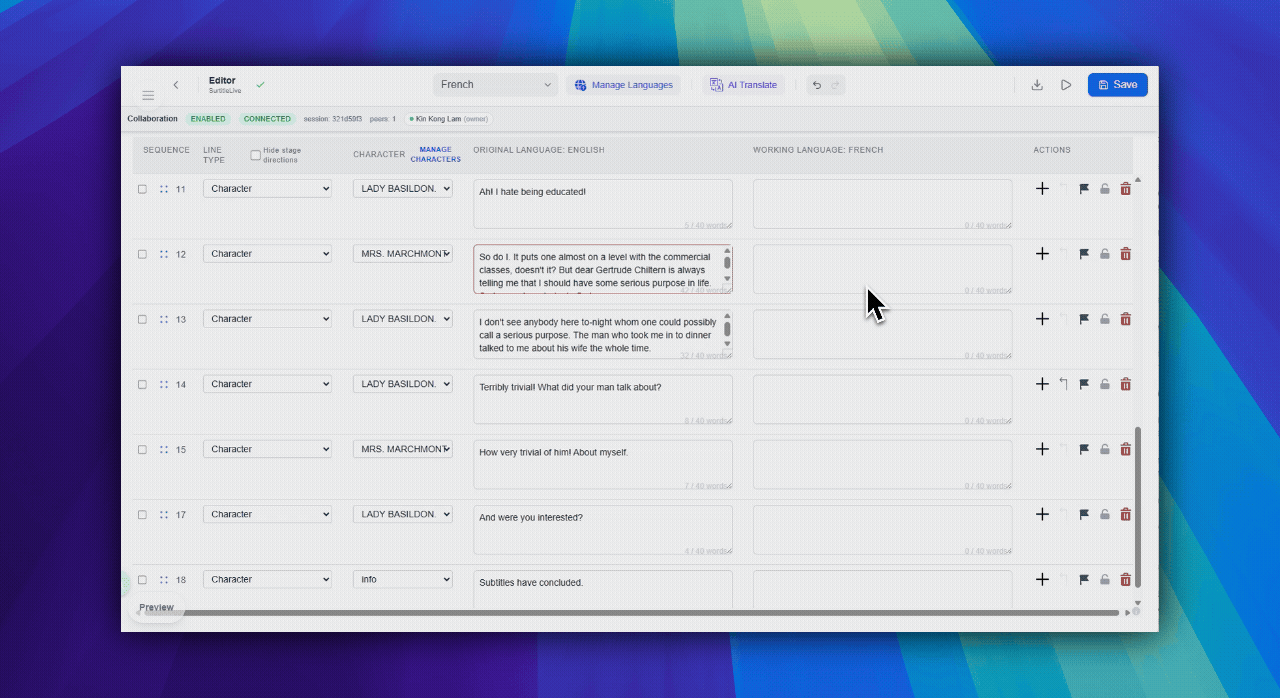Check the box for sequence 15
This screenshot has height=698, width=1280.
(x=142, y=449)
